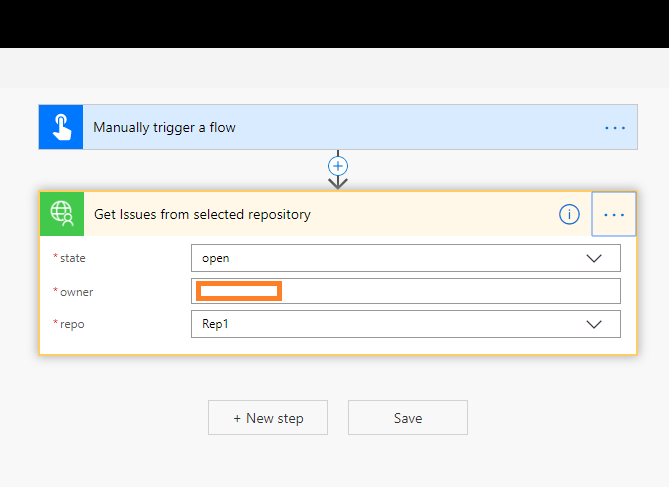Expand the repo dropdown chevron
The image size is (669, 487).
[x=594, y=324]
